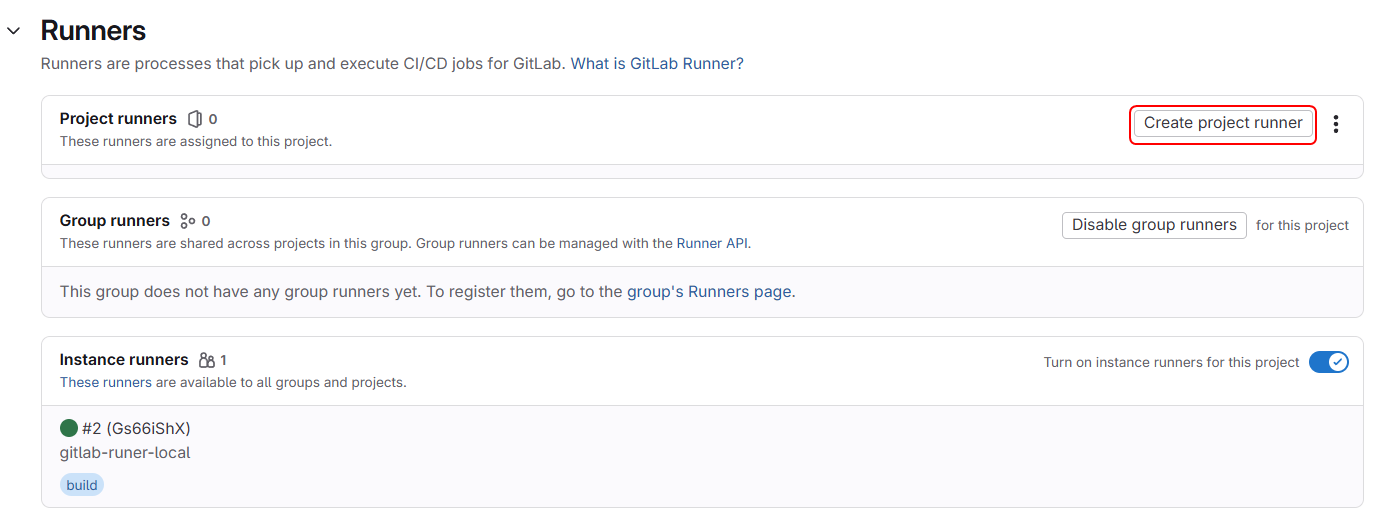Open runner #2 (Gs66iShX)
The image size is (1382, 527).
point(136,428)
